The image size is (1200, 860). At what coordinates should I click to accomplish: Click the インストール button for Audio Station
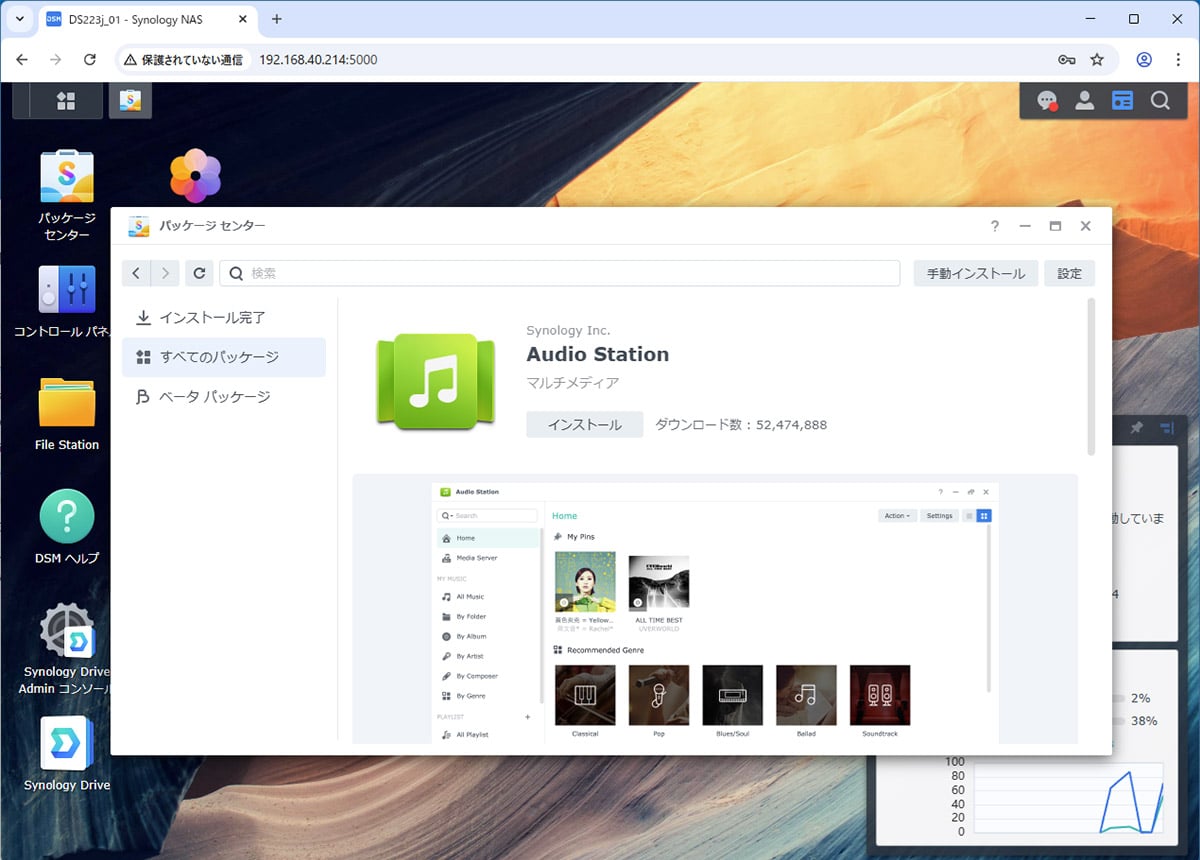(584, 424)
